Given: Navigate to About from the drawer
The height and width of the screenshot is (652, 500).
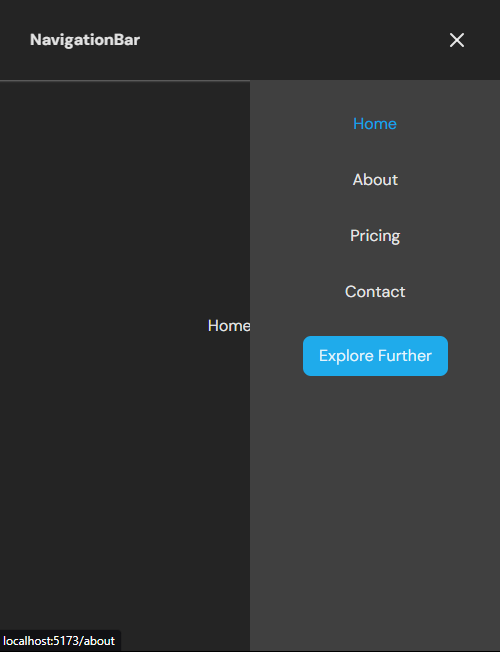Looking at the screenshot, I should [x=375, y=180].
